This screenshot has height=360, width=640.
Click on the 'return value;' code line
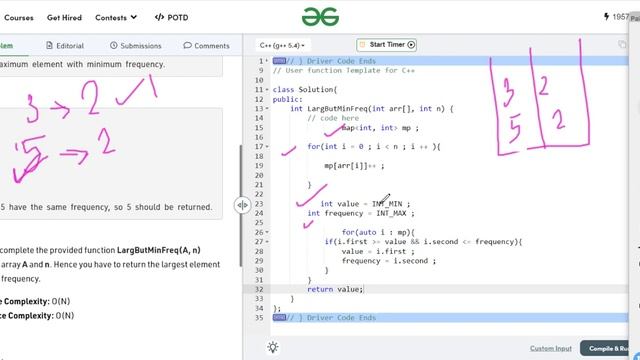click(x=335, y=289)
